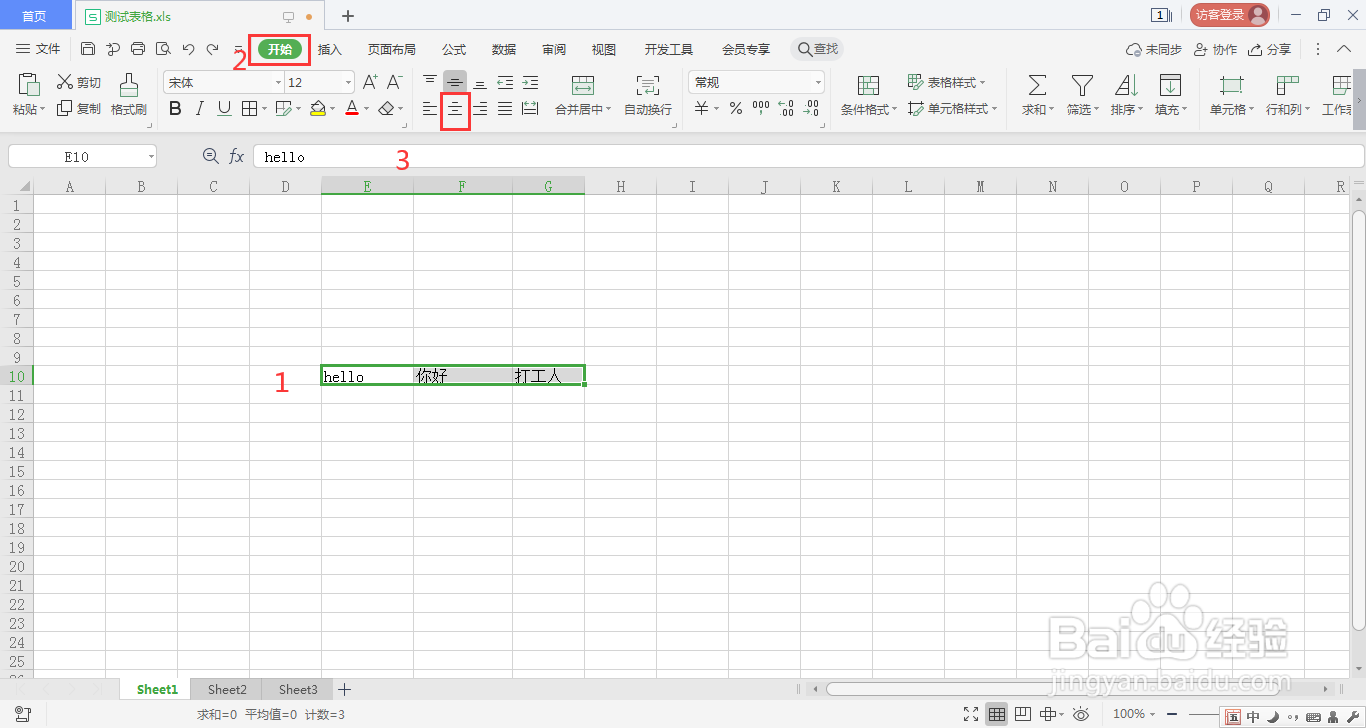
Task: Click the Paste clipboard icon
Action: (29, 85)
